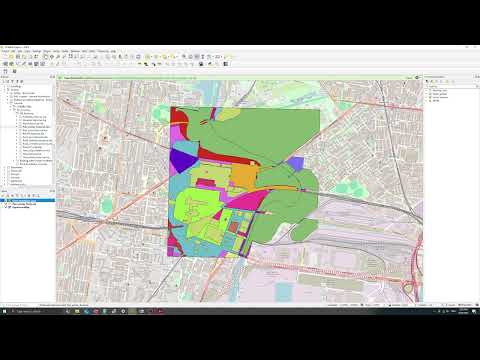Click the Zoom Full extent icon

pyautogui.click(x=70, y=57)
